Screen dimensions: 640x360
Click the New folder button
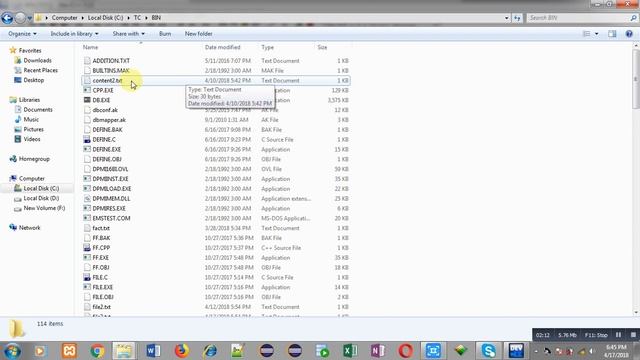[x=198, y=34]
